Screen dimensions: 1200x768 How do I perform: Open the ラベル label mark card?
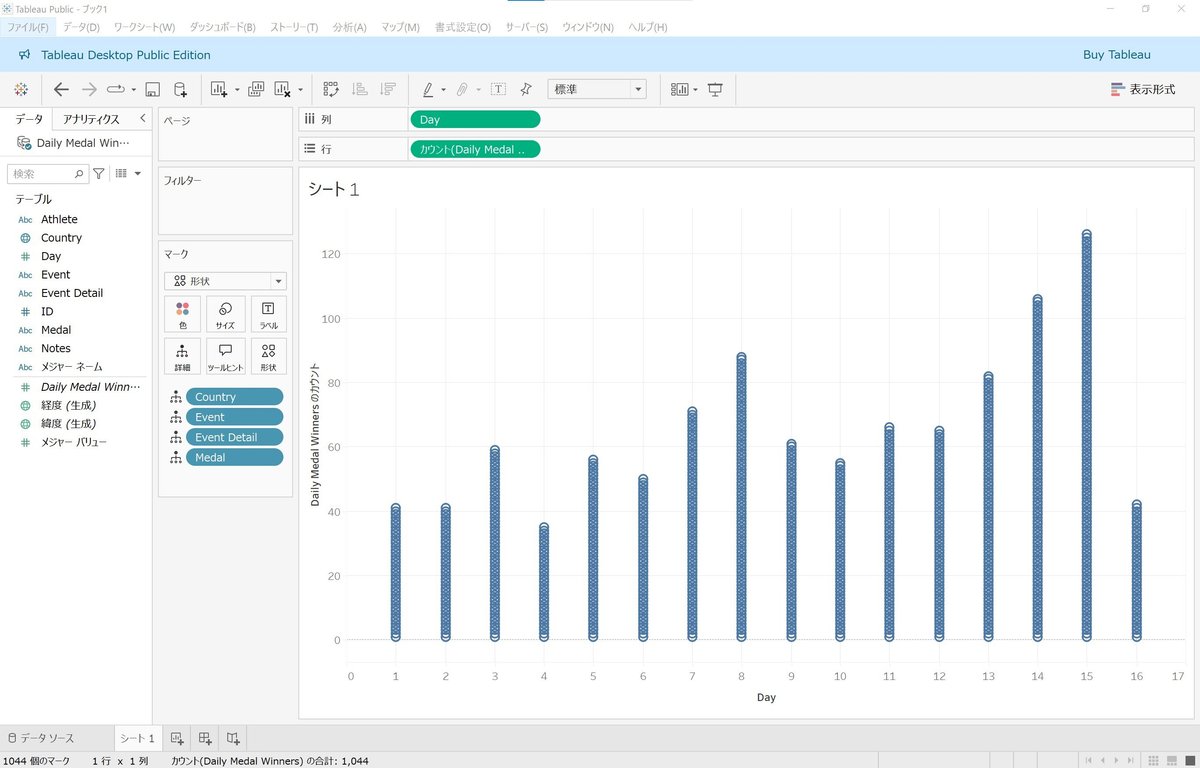[268, 314]
